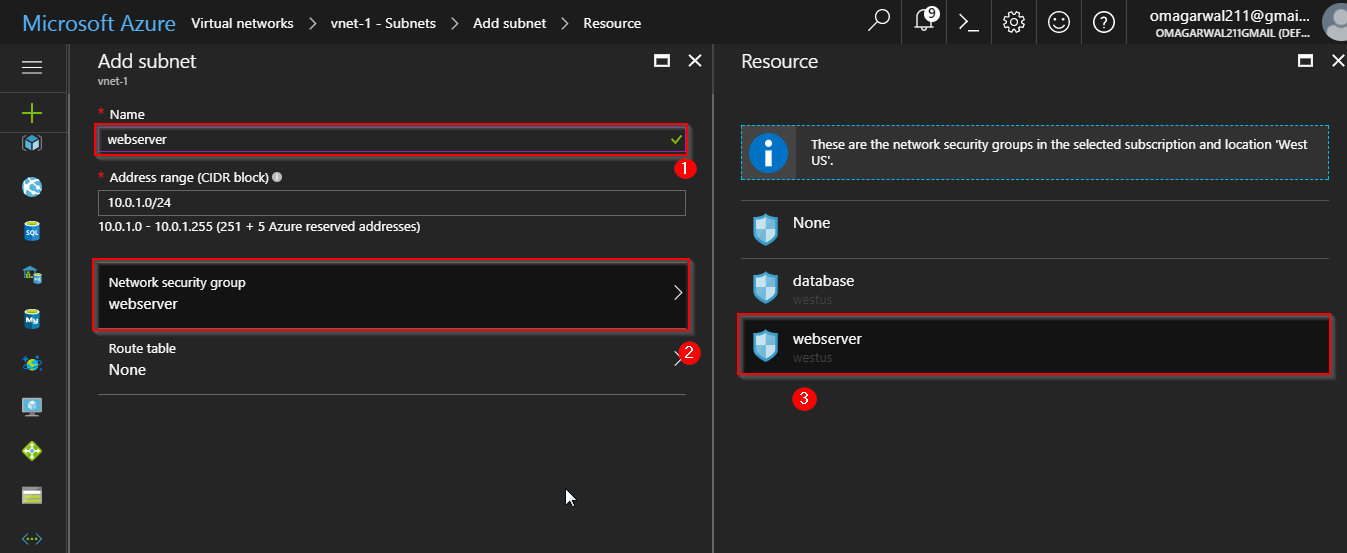Viewport: 1347px width, 553px height.
Task: Select database network security group
Action: tap(1035, 288)
